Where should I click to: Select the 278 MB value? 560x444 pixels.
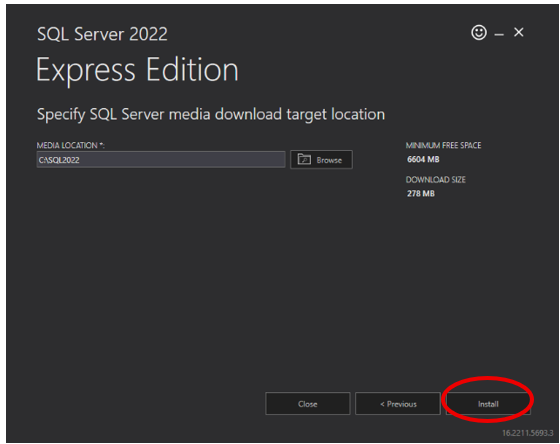421,194
